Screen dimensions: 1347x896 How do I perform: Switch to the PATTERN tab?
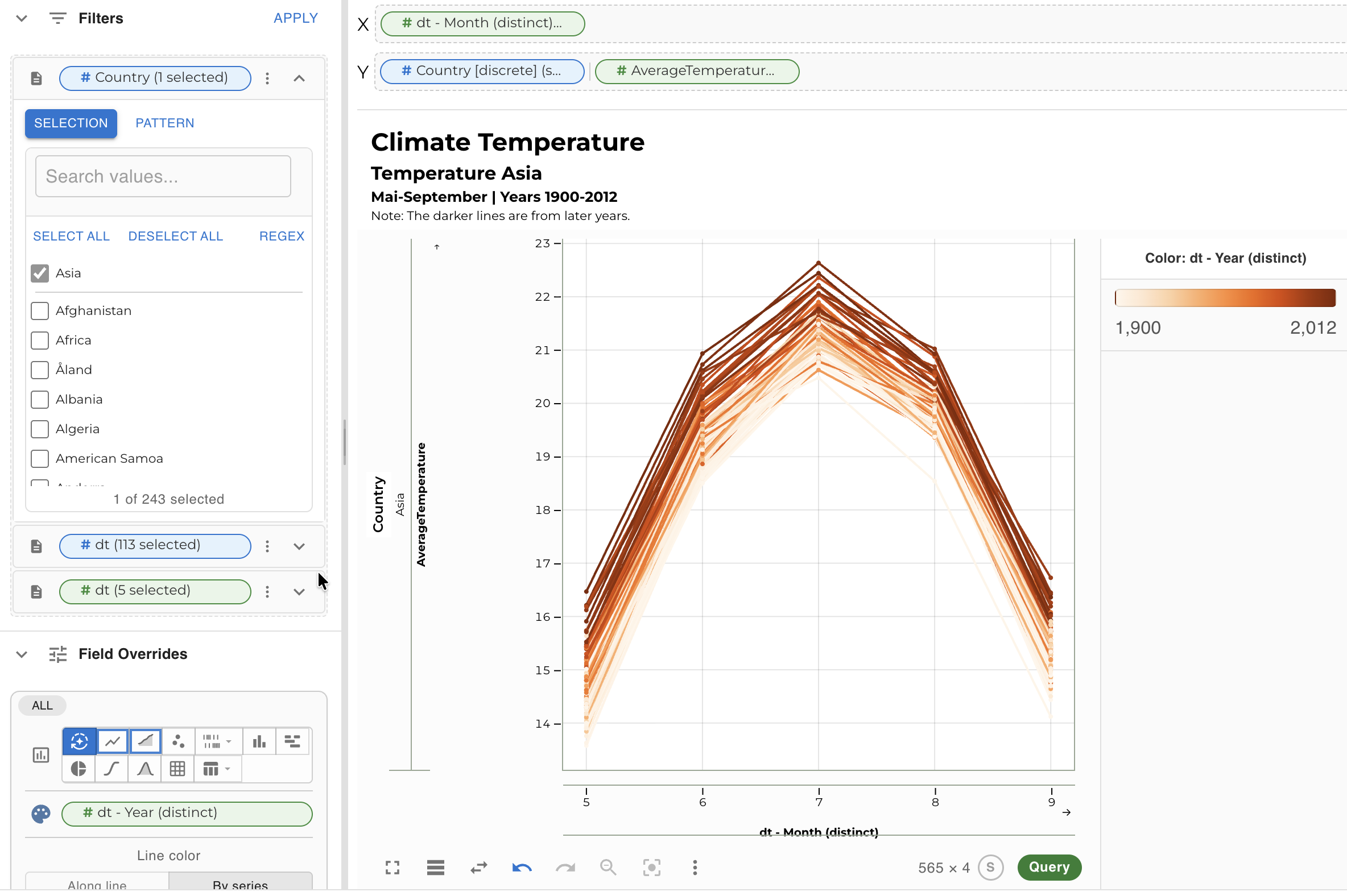(x=164, y=123)
